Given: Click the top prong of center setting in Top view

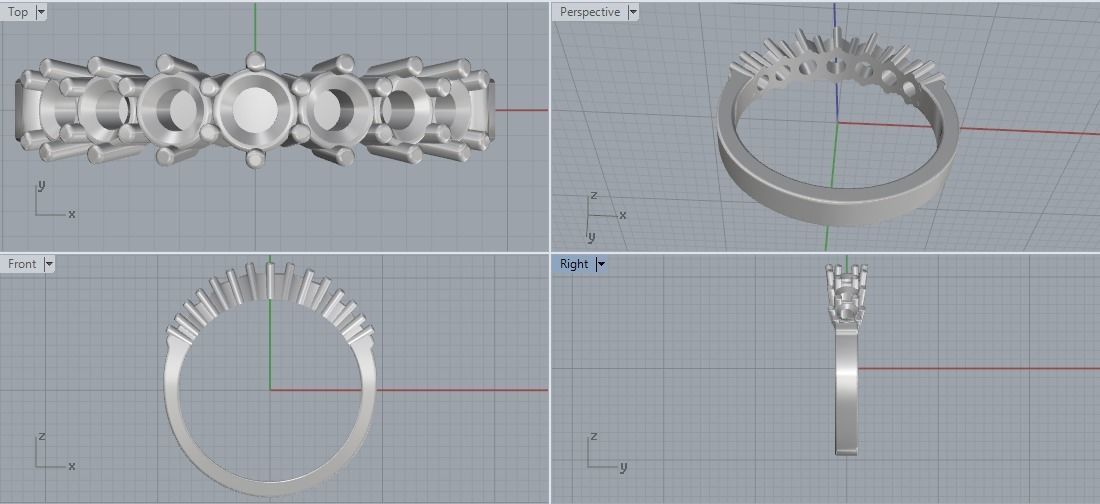Looking at the screenshot, I should coord(255,60).
